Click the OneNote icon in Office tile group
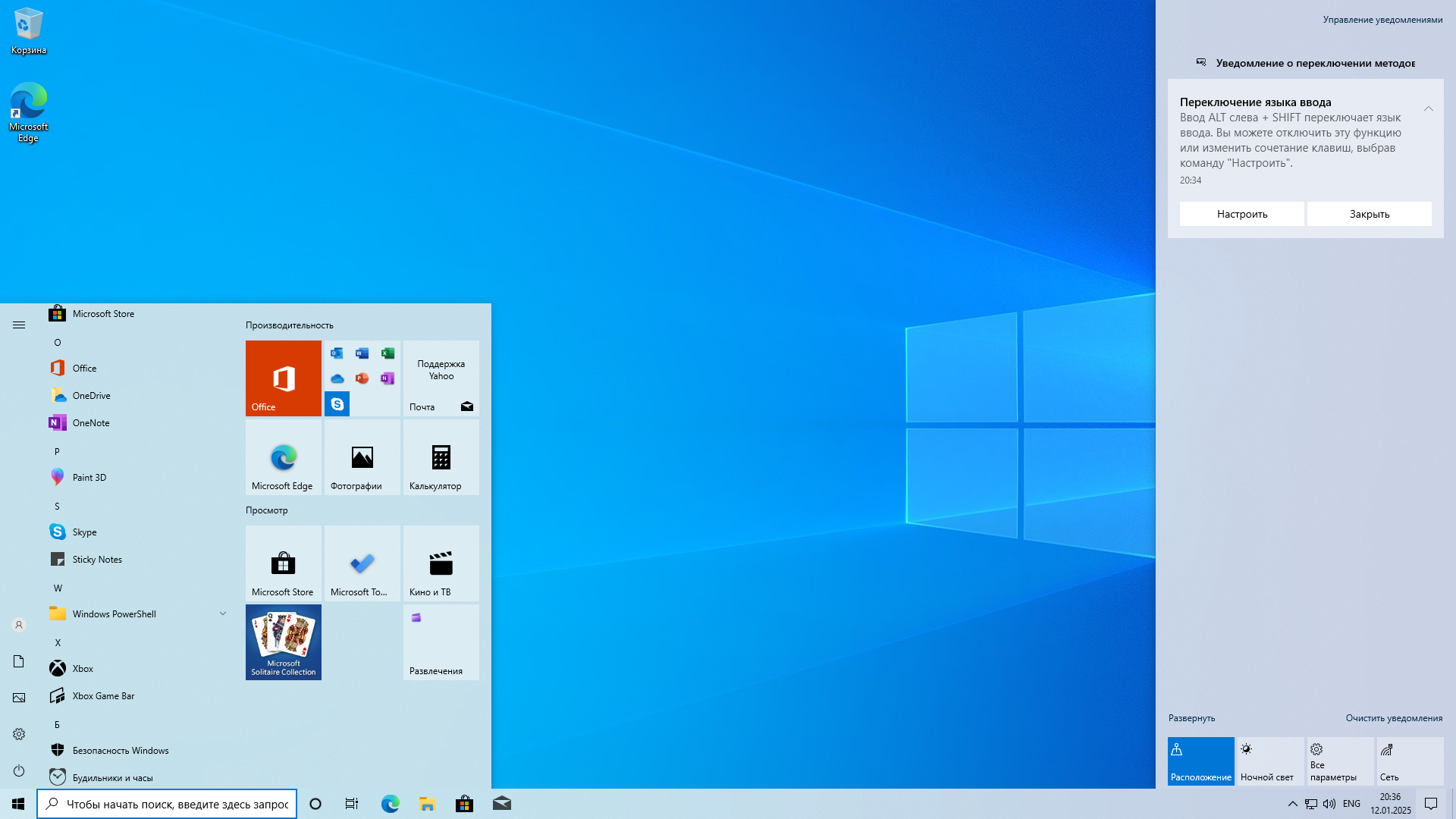1456x819 pixels. click(x=388, y=378)
